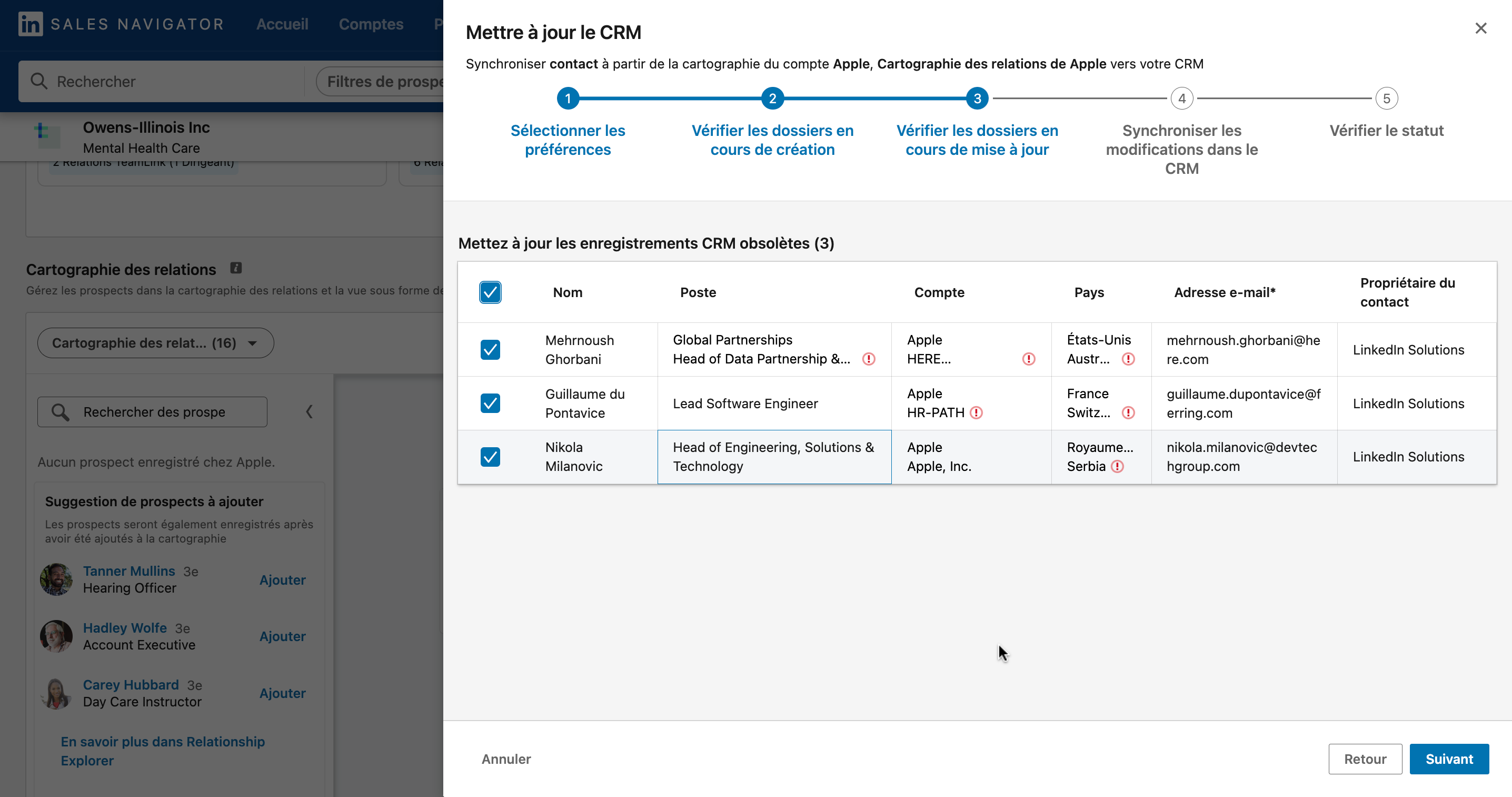This screenshot has height=797, width=1512.
Task: Open En savoir plus dans Relationship Explorer link
Action: tap(163, 751)
